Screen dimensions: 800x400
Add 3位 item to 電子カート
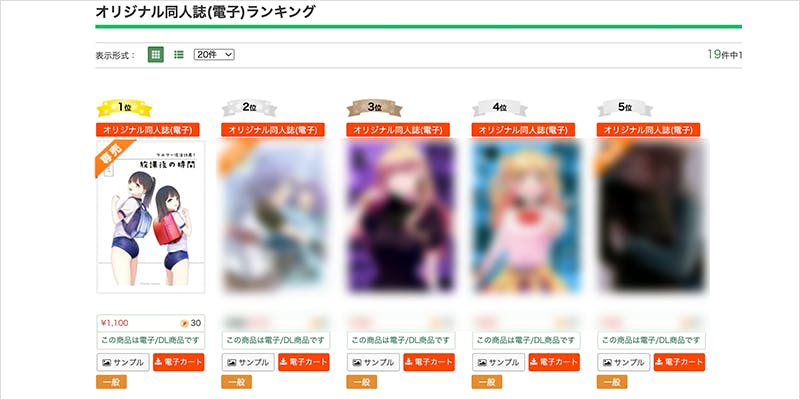coord(429,362)
